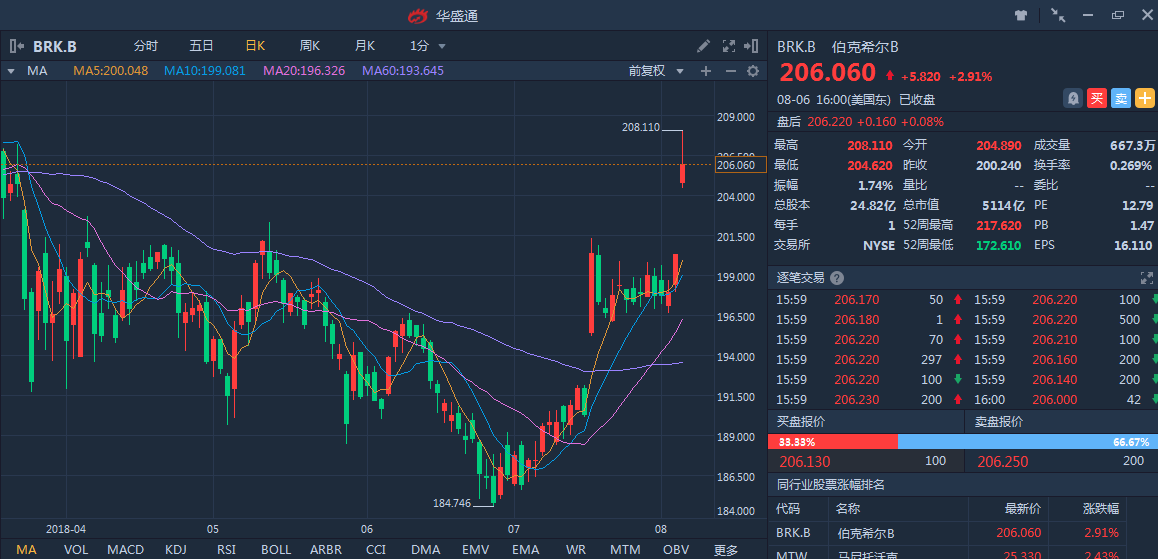The width and height of the screenshot is (1158, 559).
Task: Select ask price 206.250
Action: click(x=1003, y=462)
